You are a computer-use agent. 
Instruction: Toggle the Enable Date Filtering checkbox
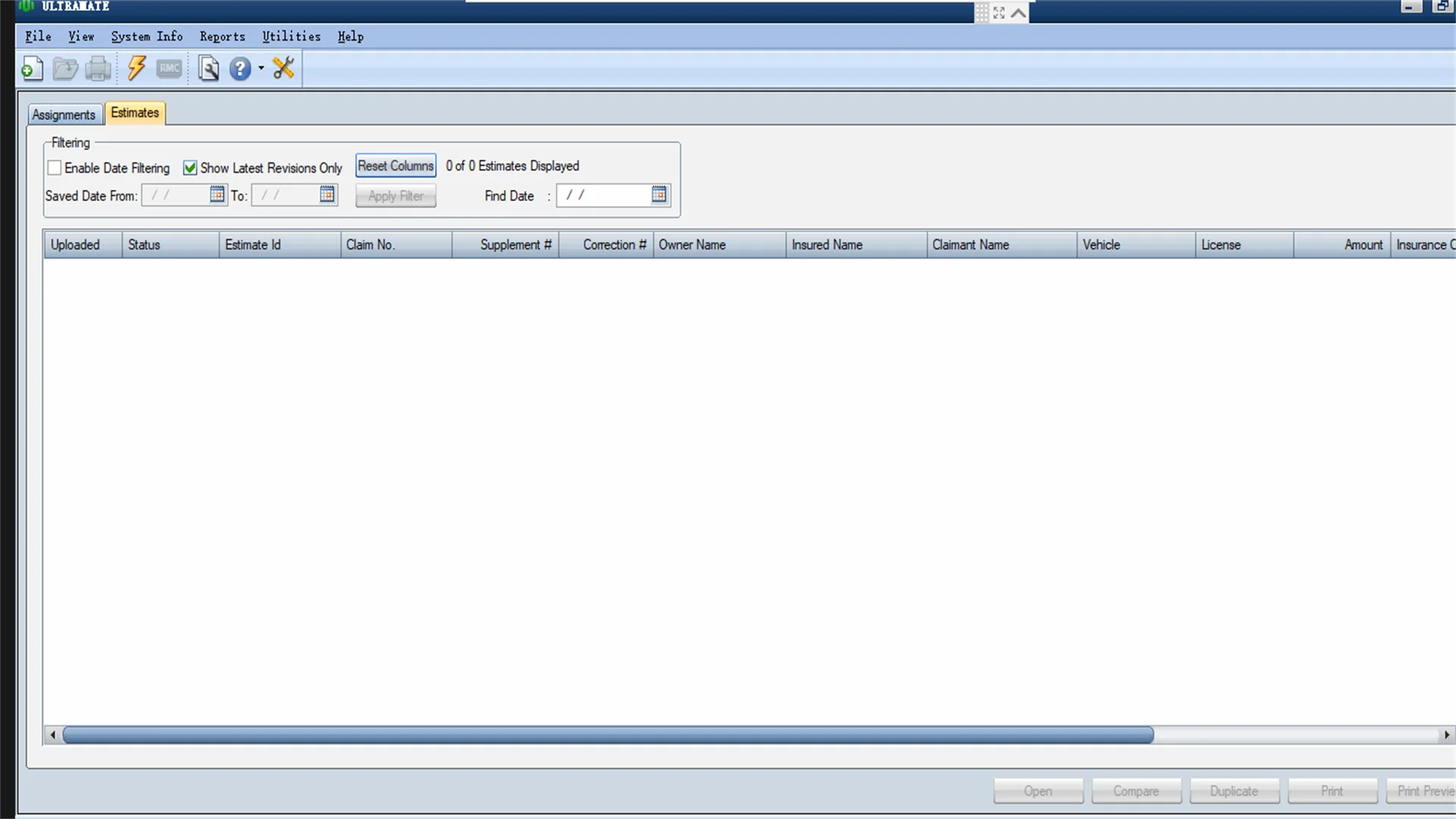coord(54,167)
